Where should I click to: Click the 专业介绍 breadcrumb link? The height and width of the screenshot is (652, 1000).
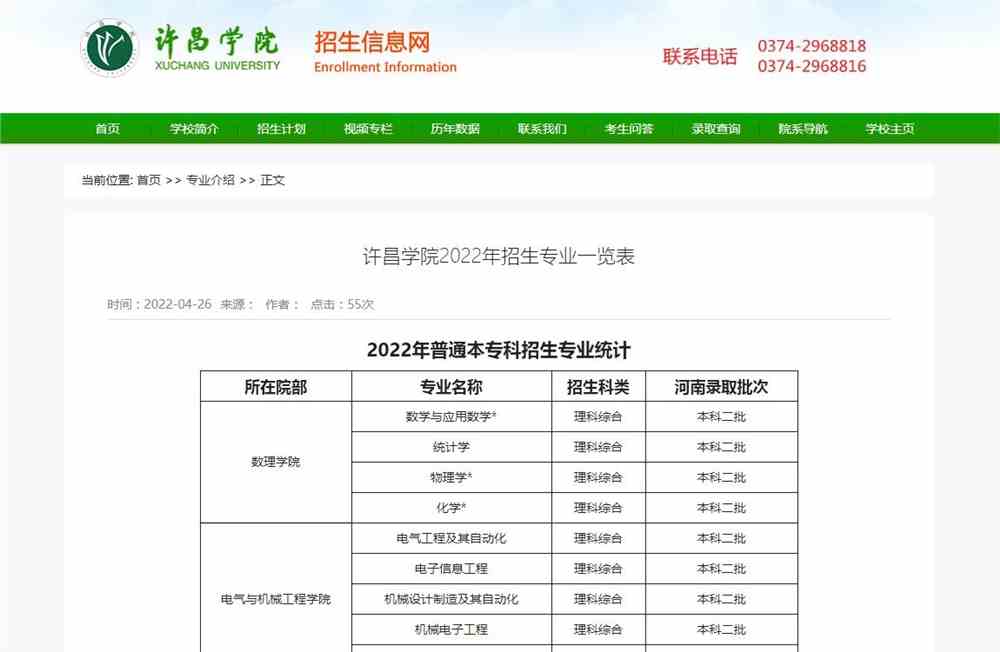click(x=210, y=181)
